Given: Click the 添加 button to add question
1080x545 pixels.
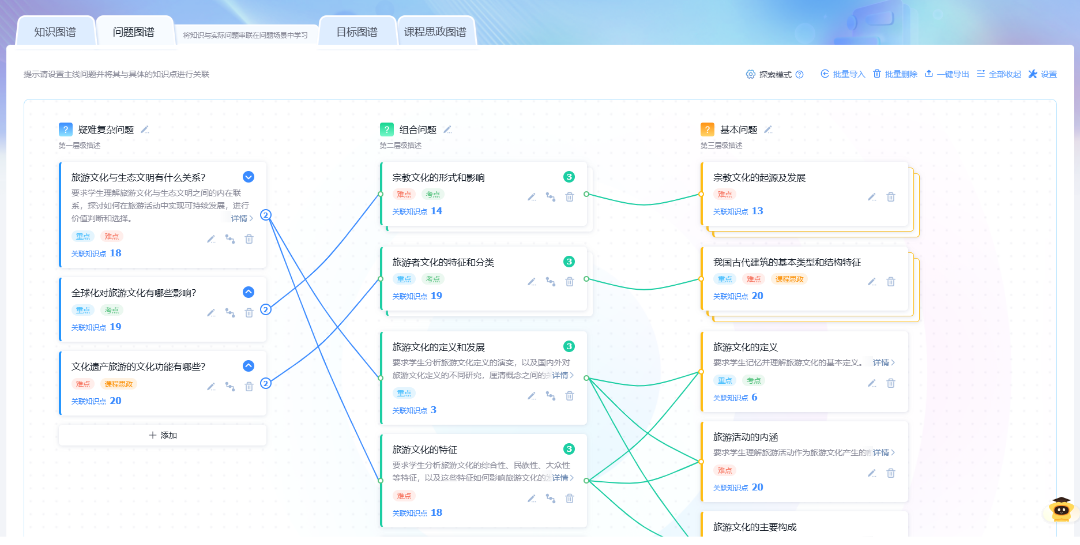Looking at the screenshot, I should (x=163, y=435).
